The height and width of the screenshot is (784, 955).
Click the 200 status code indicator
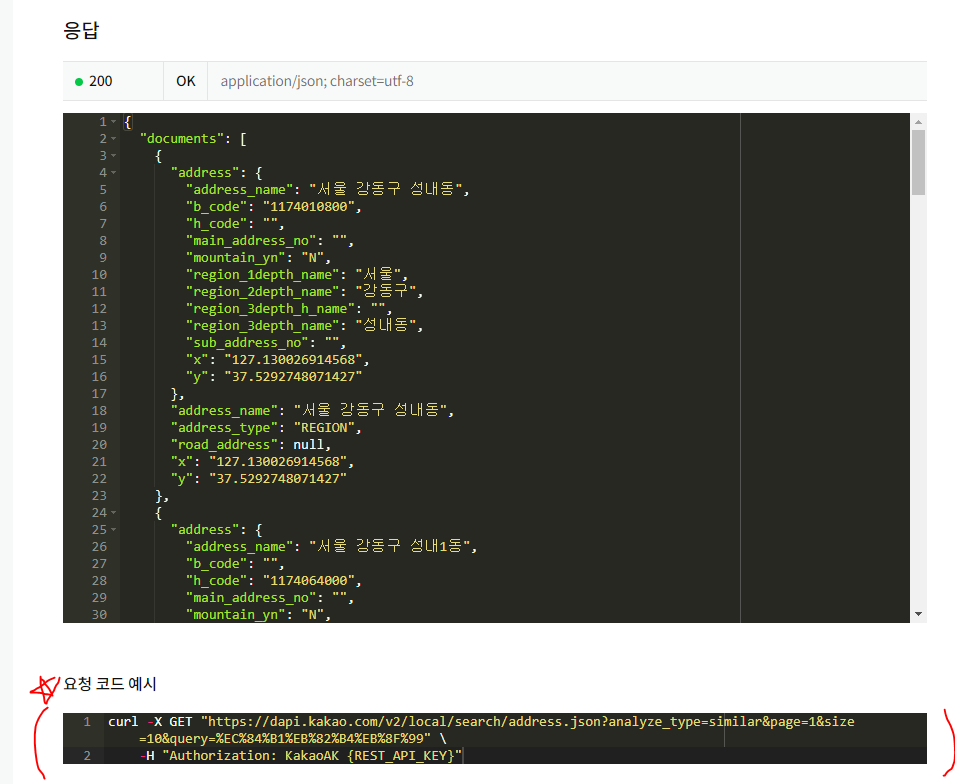tap(94, 81)
